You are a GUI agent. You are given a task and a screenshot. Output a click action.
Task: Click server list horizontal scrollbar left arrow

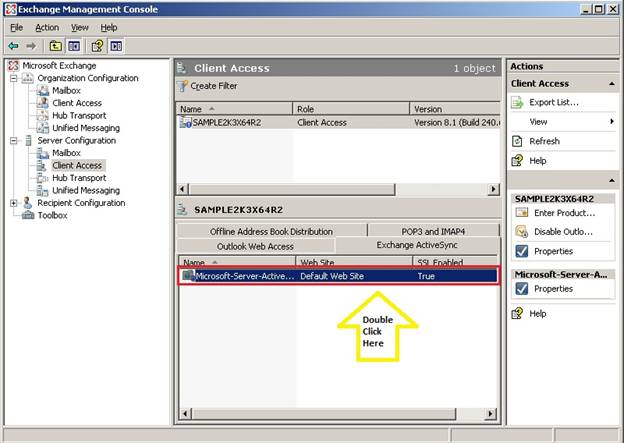click(x=183, y=189)
